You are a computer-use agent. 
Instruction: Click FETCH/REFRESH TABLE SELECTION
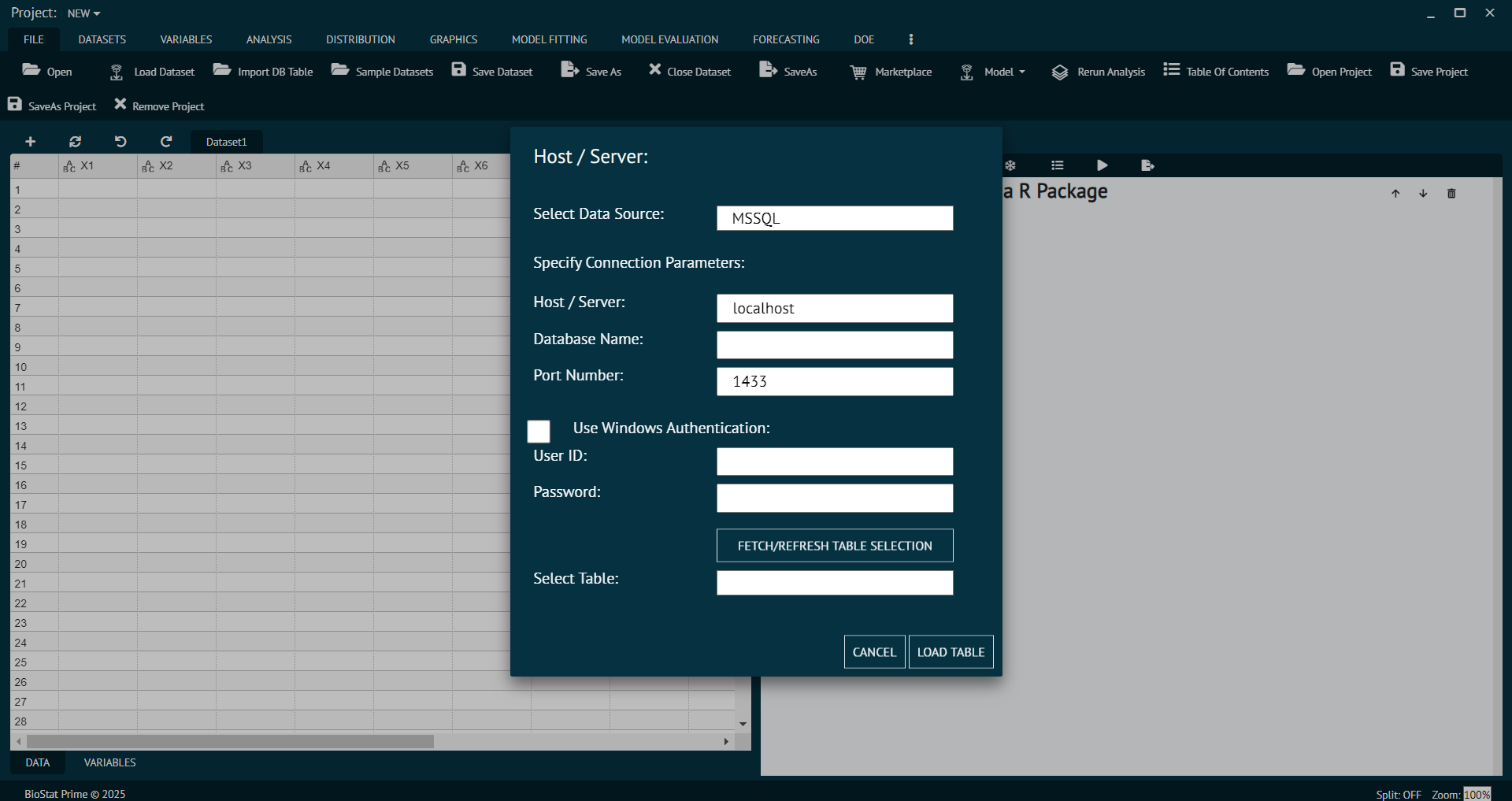pos(834,545)
